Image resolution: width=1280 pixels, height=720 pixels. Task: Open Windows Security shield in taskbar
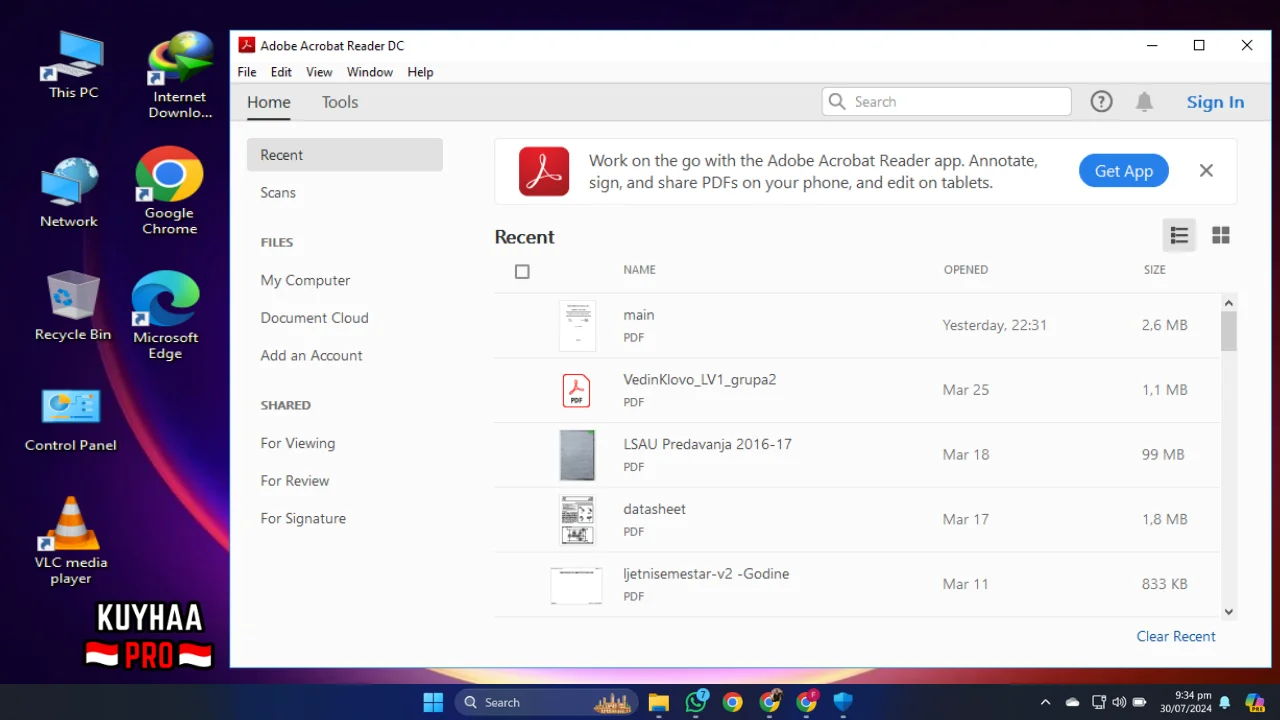pos(843,702)
